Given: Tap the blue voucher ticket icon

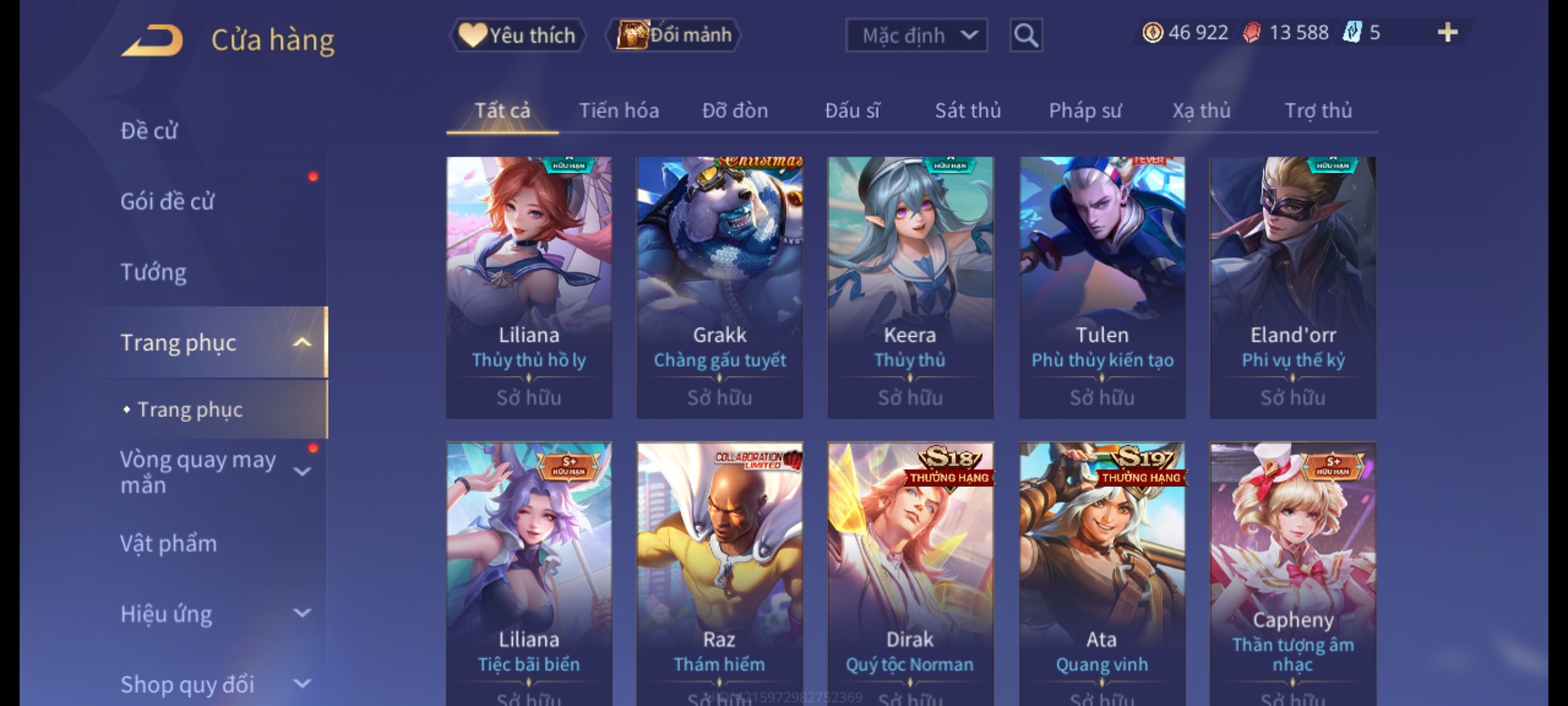Looking at the screenshot, I should pos(1352,33).
